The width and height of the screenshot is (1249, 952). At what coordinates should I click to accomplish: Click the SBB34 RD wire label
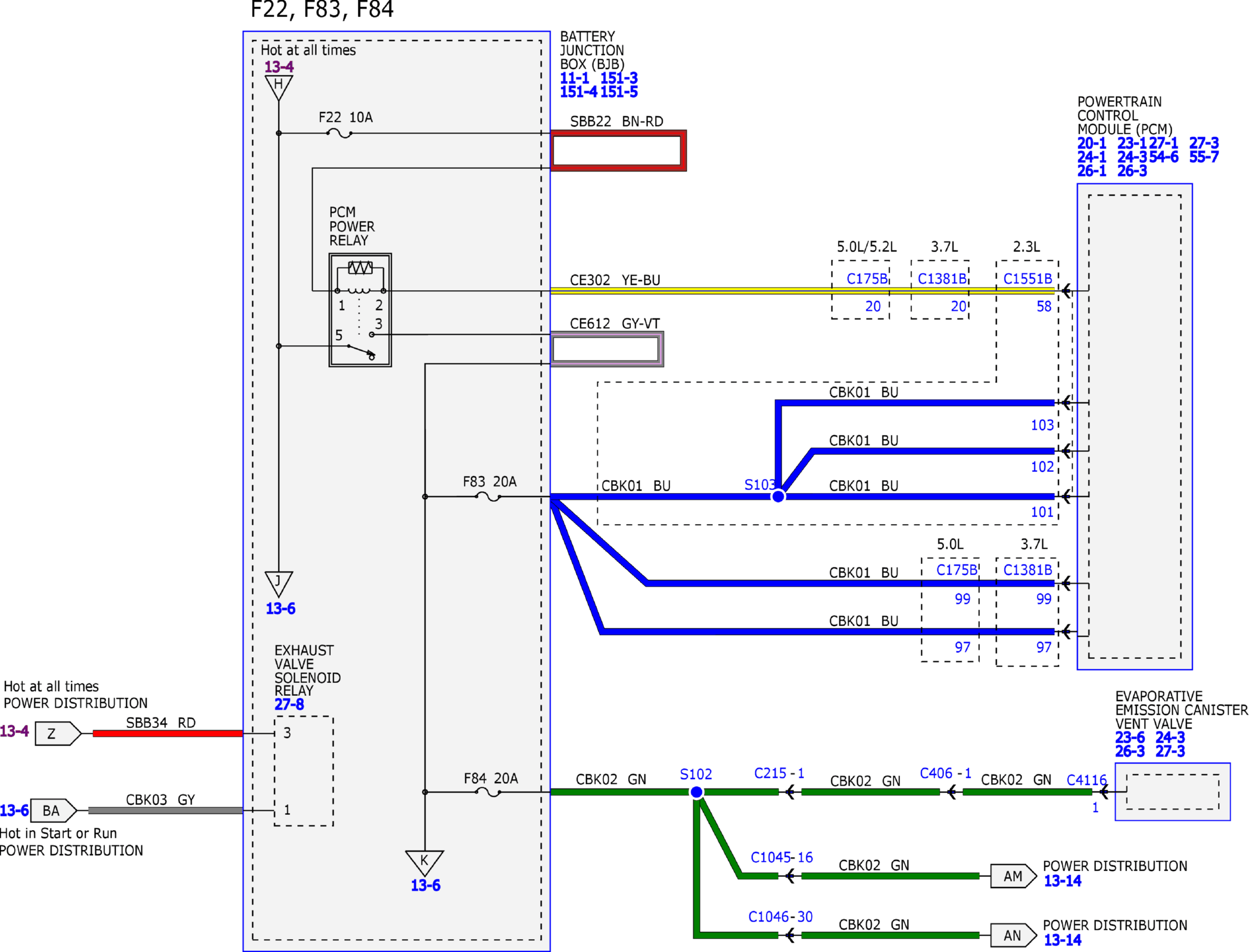click(x=161, y=723)
